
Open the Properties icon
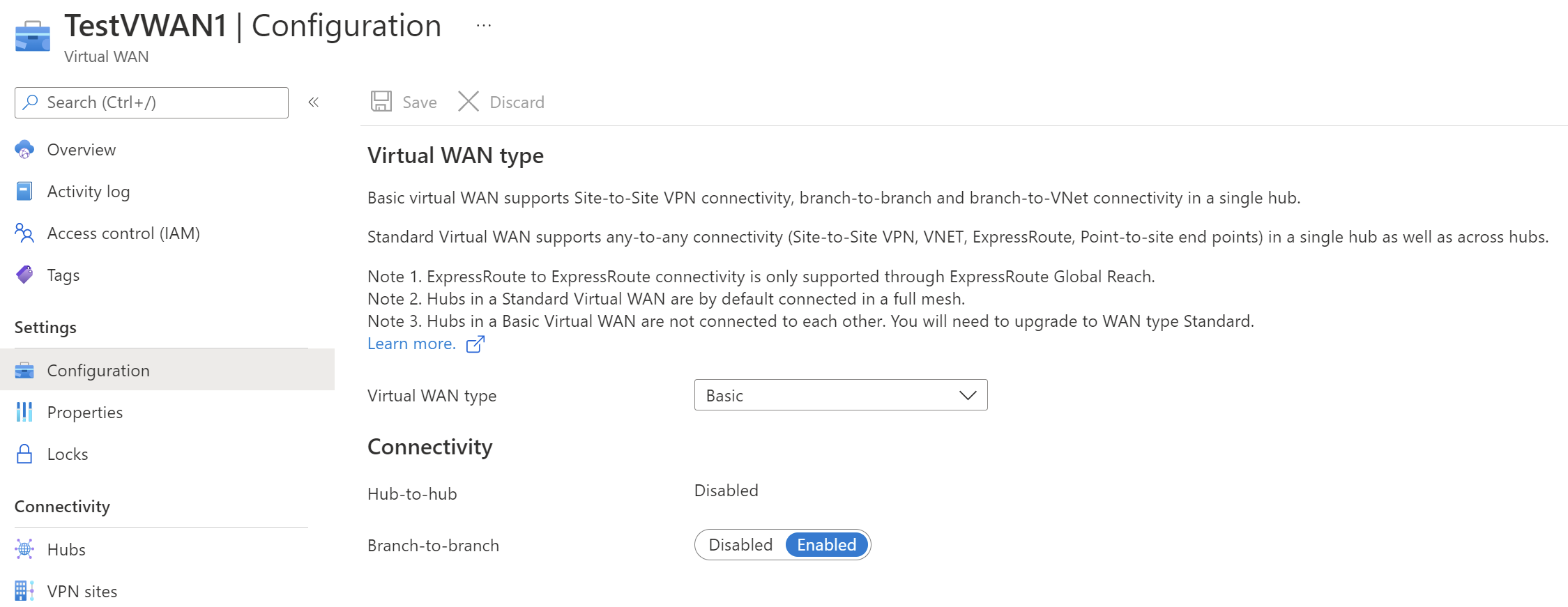(x=24, y=412)
